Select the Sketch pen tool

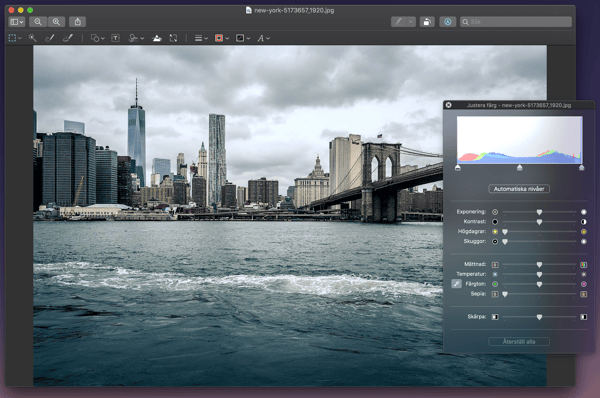pos(50,38)
